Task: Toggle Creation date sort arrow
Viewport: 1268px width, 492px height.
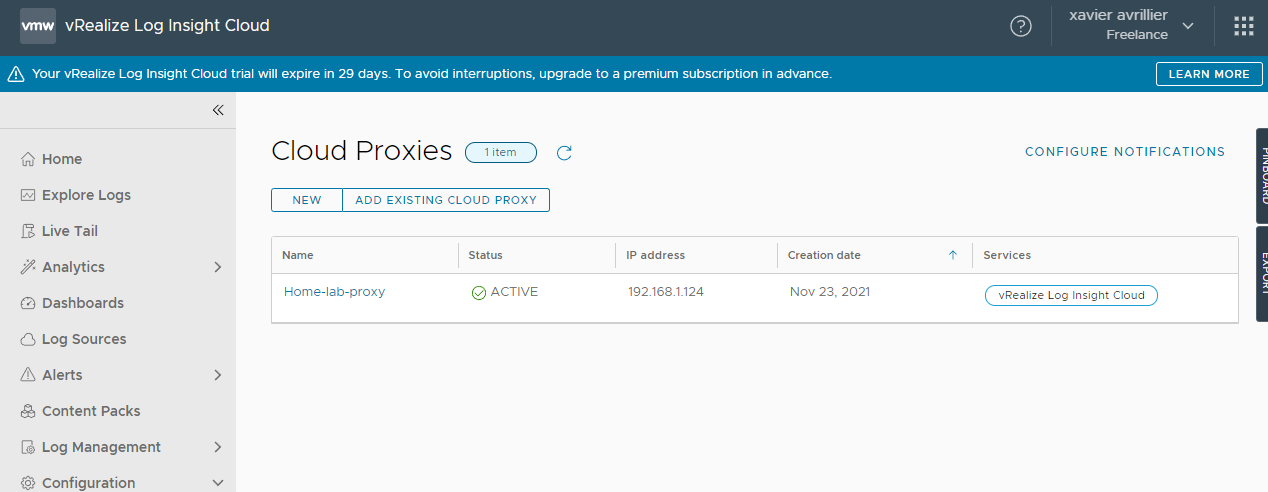Action: click(x=953, y=255)
